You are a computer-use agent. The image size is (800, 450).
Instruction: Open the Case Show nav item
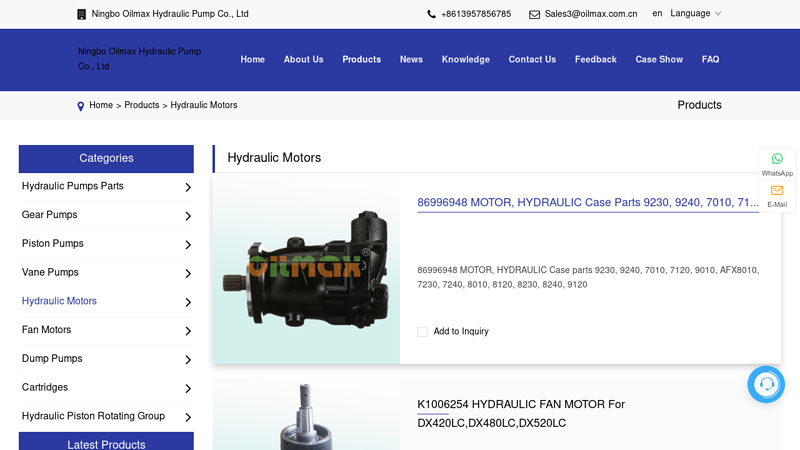[659, 60]
